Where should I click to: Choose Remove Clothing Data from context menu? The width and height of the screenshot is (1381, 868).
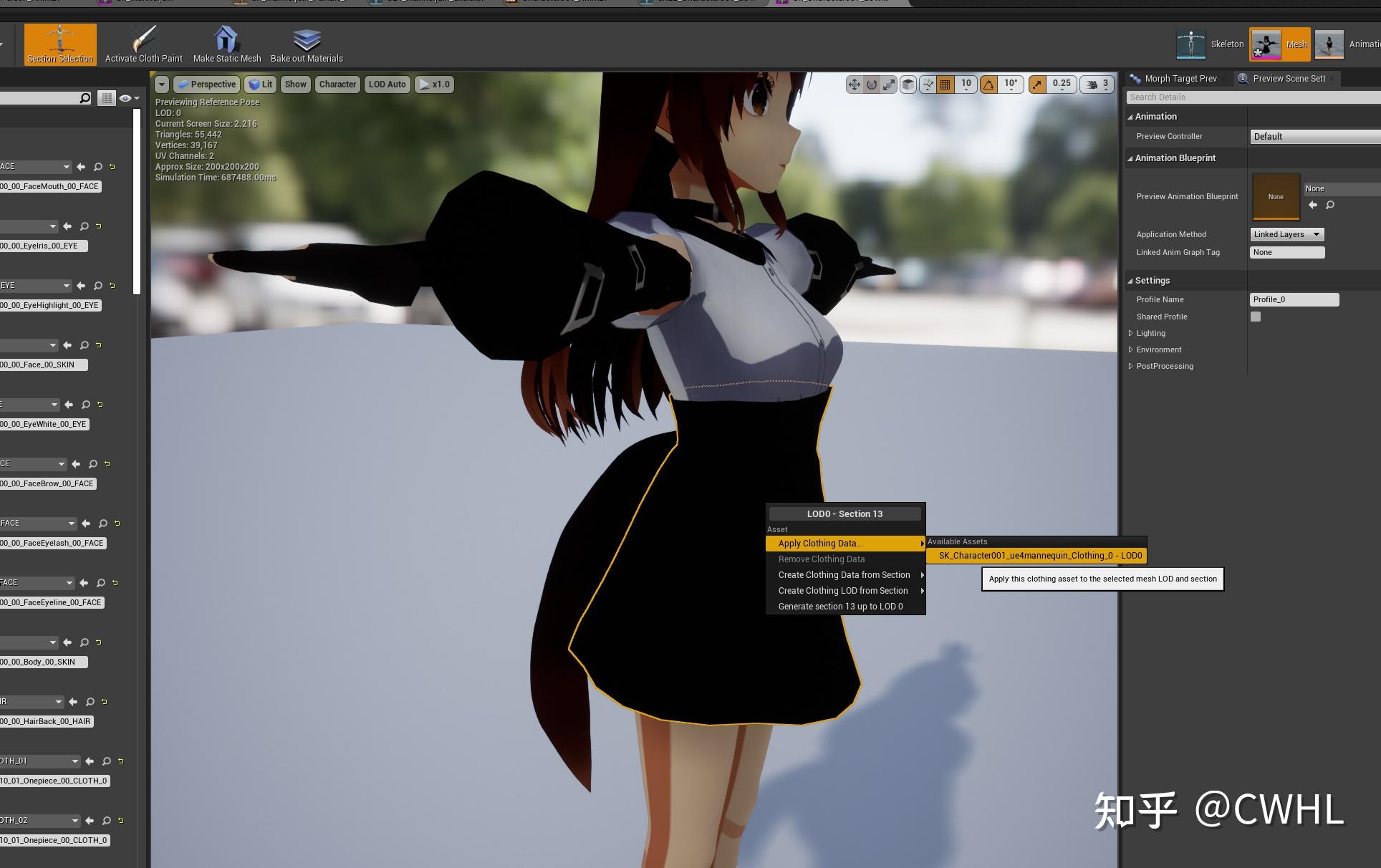click(x=821, y=559)
